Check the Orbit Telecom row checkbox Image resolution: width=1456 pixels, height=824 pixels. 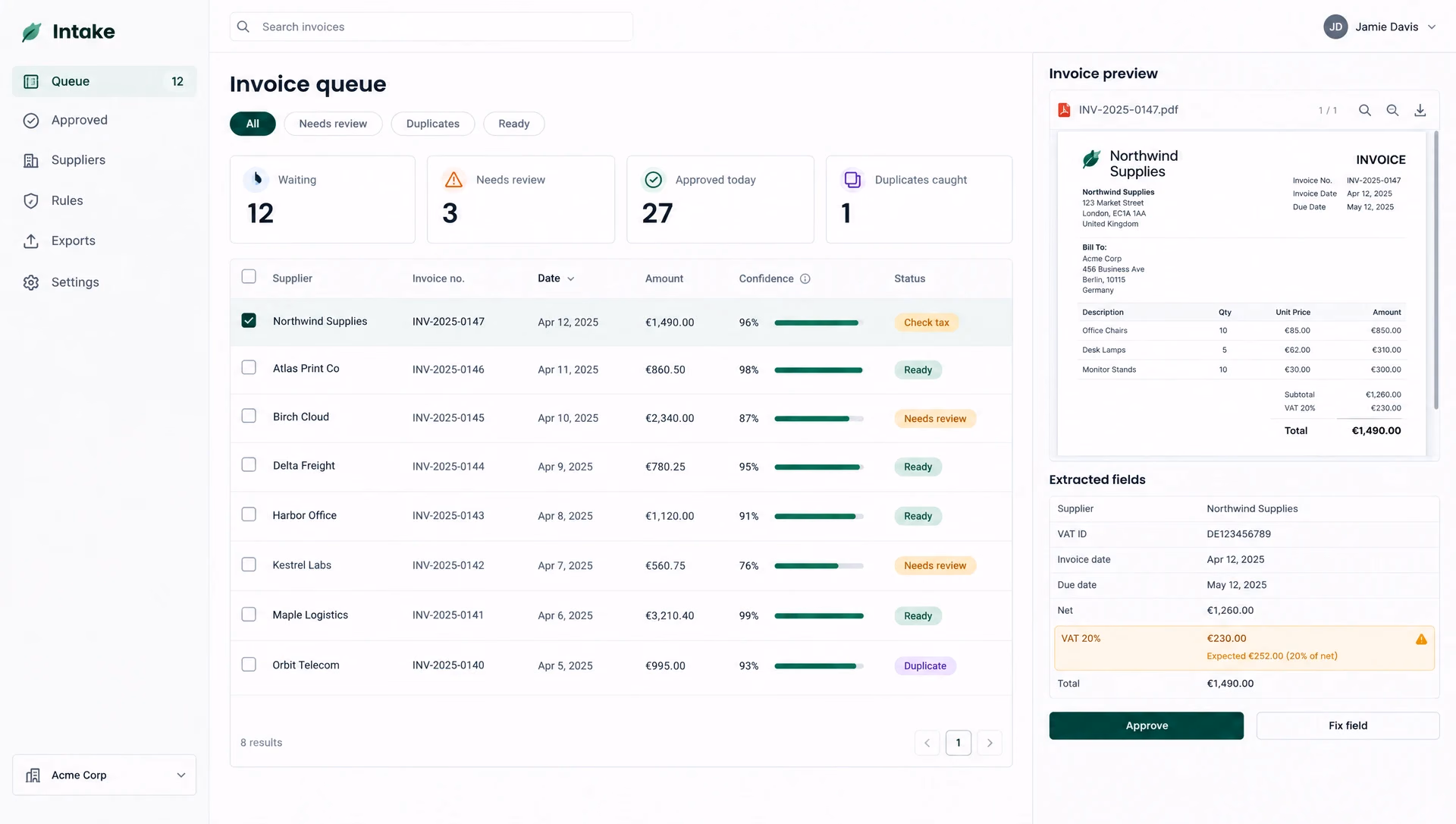[249, 665]
